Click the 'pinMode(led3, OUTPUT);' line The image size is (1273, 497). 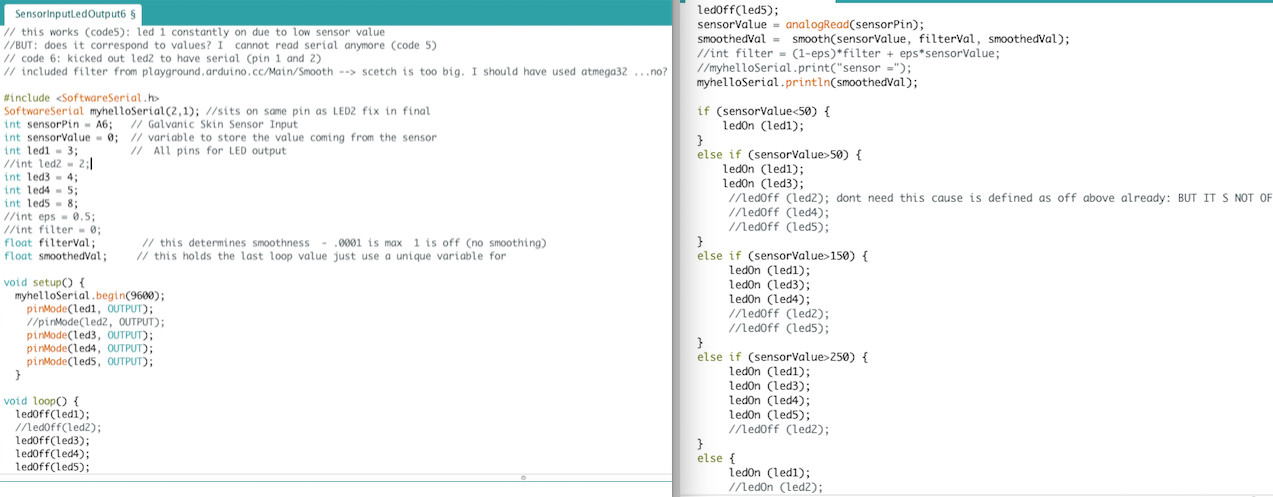click(90, 335)
